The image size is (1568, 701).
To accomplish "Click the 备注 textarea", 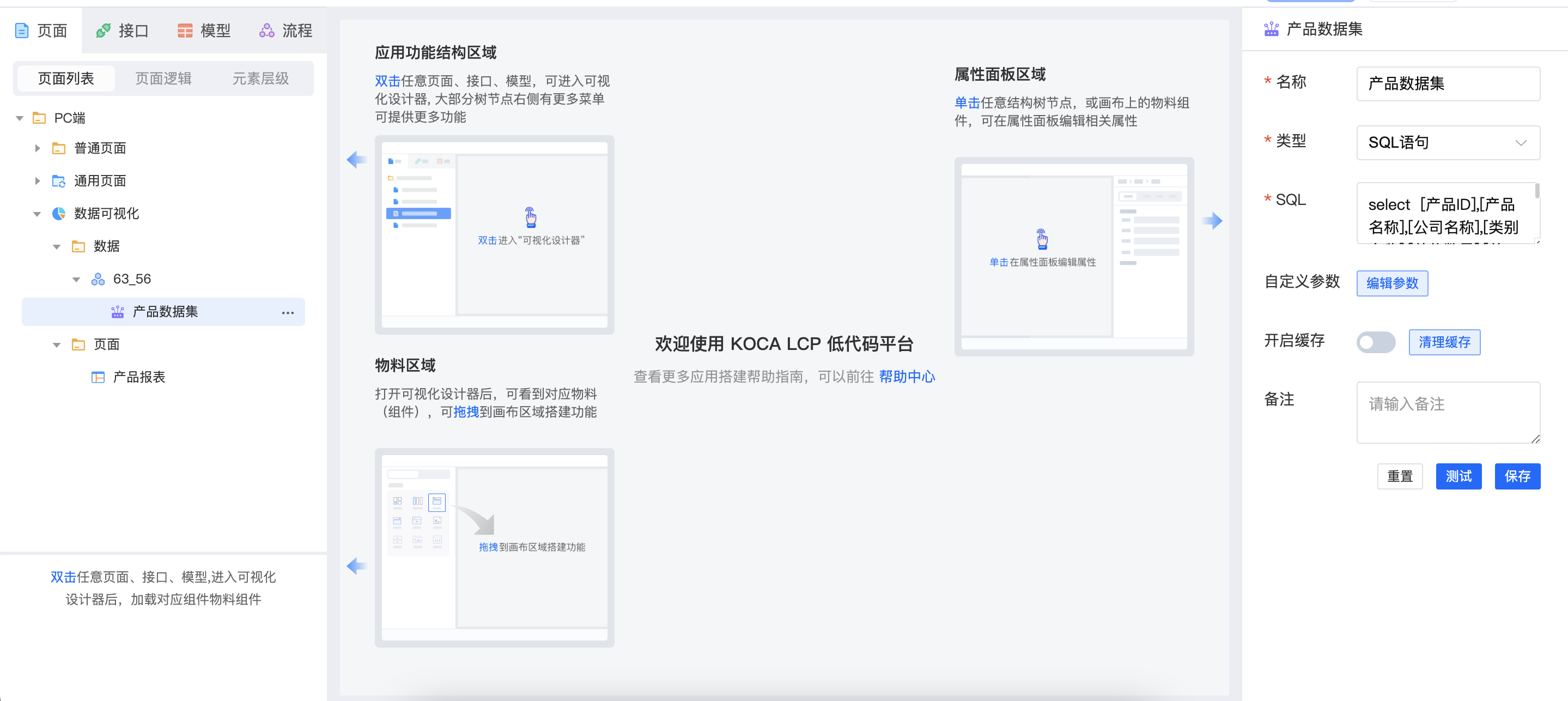I will tap(1448, 412).
